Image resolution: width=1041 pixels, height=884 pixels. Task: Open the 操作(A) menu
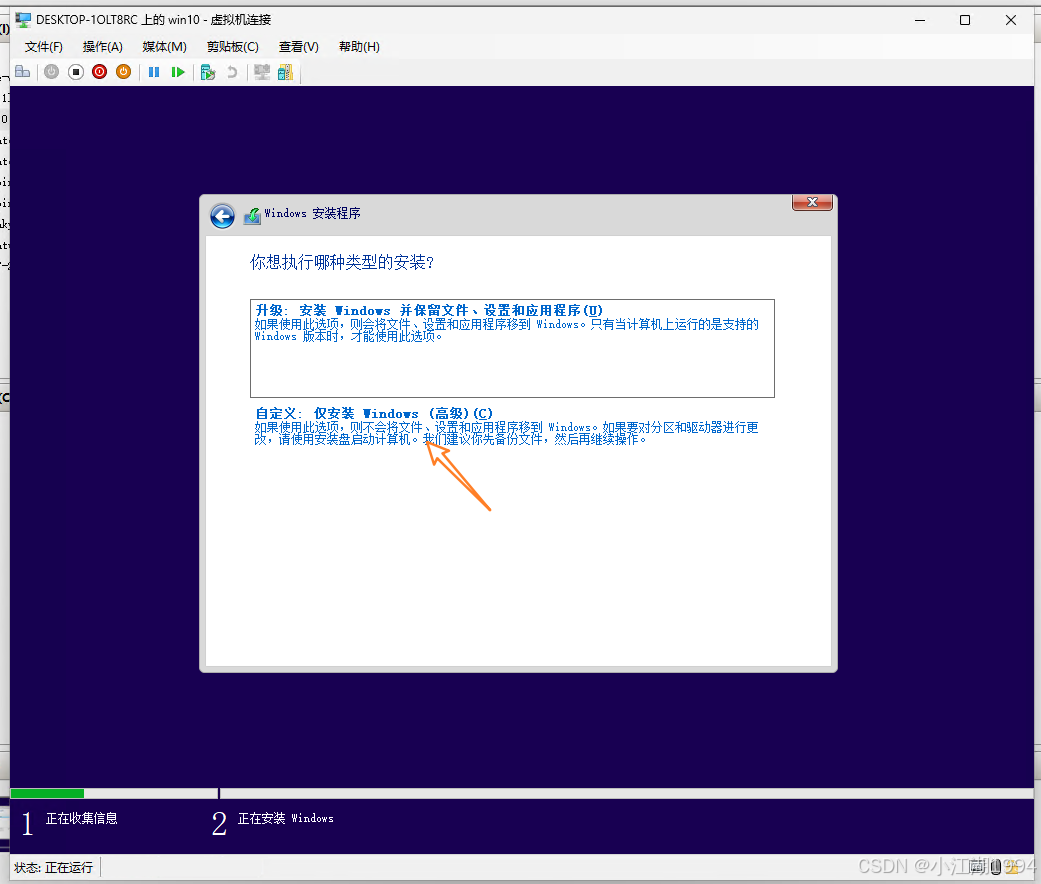tap(102, 46)
